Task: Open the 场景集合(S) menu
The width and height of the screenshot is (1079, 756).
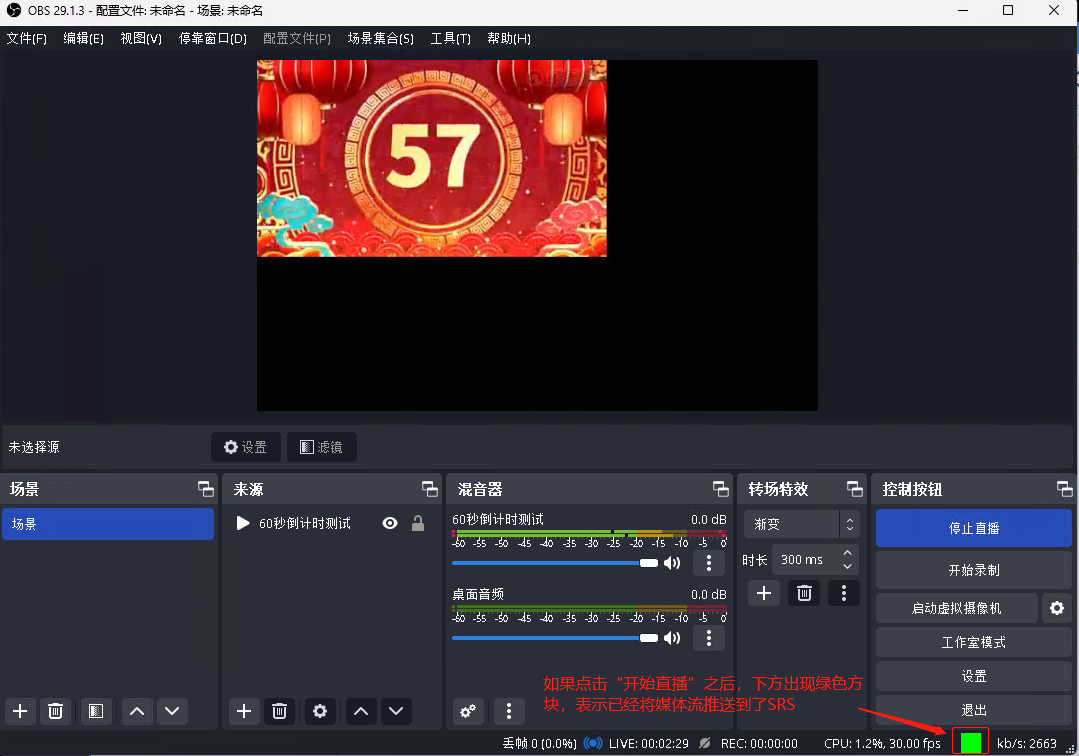Action: [380, 38]
